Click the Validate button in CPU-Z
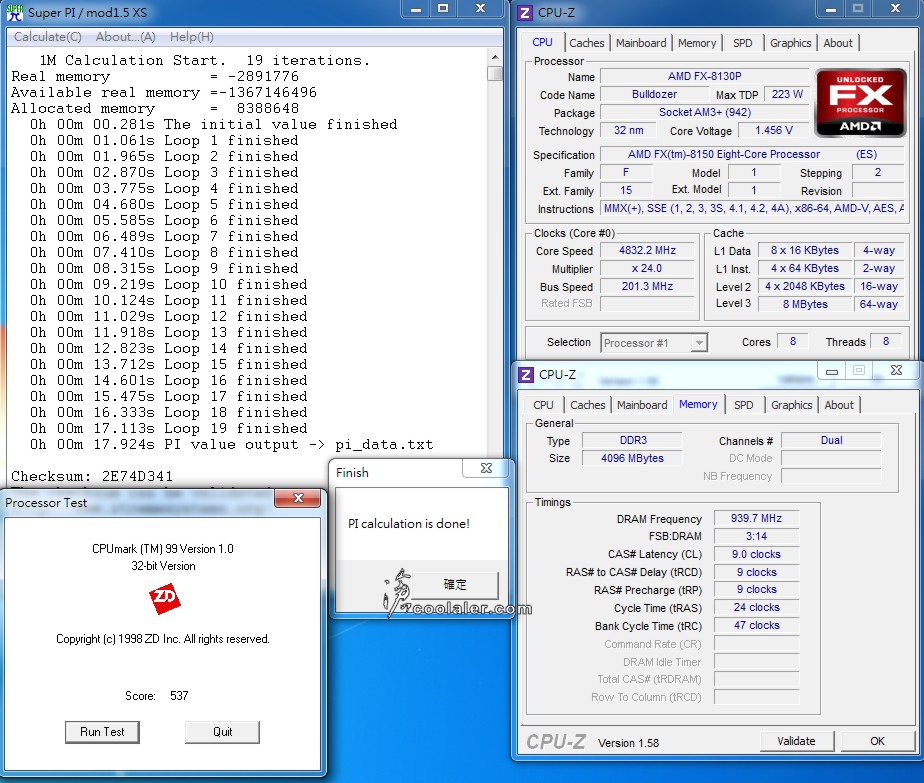 point(797,741)
